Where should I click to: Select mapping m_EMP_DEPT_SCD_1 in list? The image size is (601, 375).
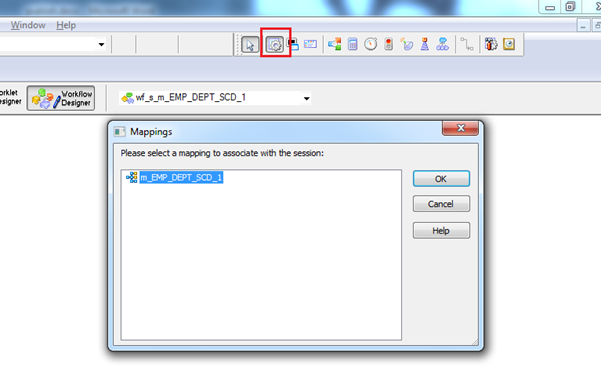tap(181, 178)
